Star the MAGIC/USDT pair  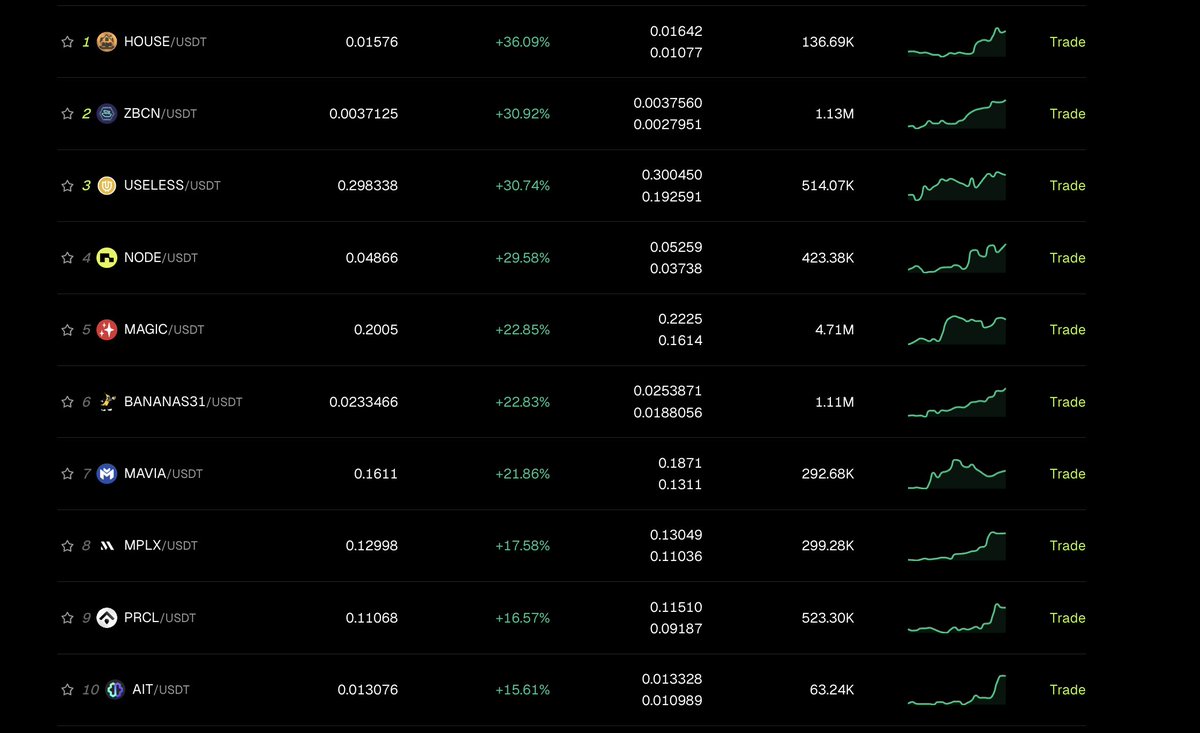[x=67, y=330]
